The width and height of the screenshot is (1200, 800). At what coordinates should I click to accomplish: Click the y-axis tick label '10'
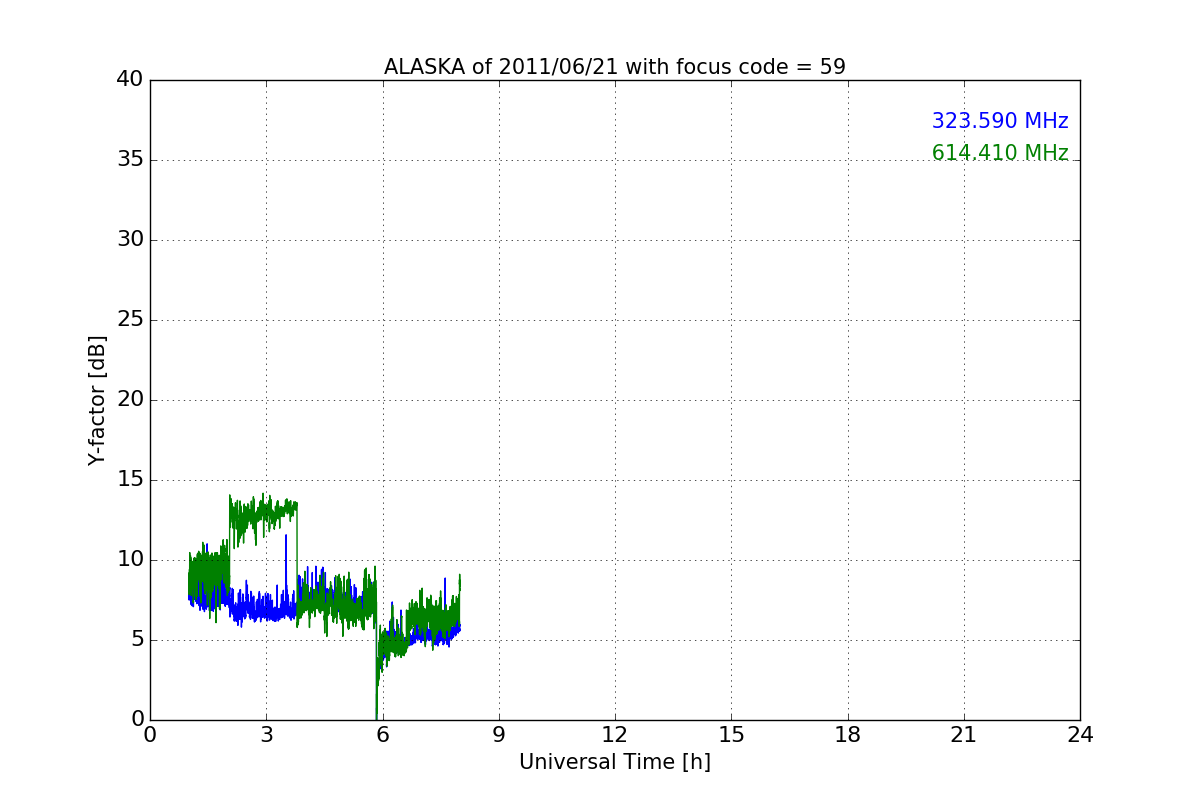130,560
